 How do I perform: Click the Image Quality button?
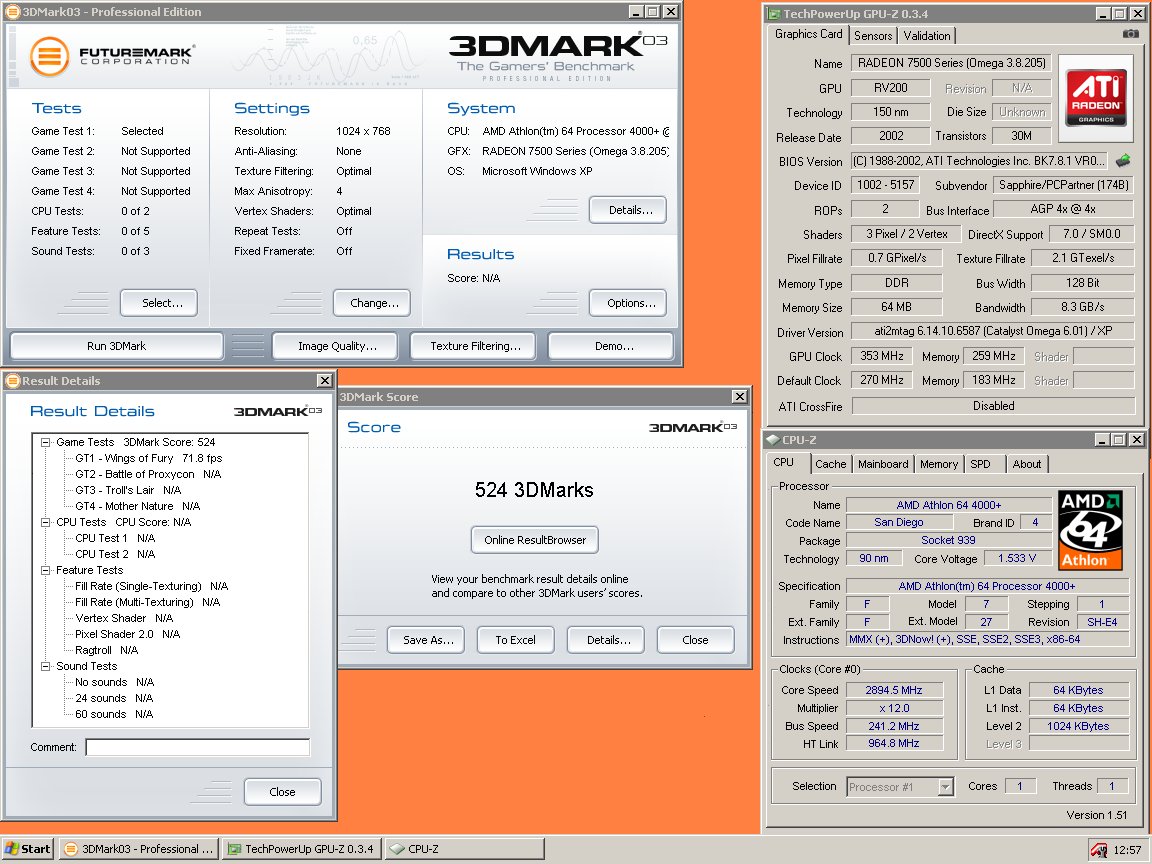[x=336, y=346]
